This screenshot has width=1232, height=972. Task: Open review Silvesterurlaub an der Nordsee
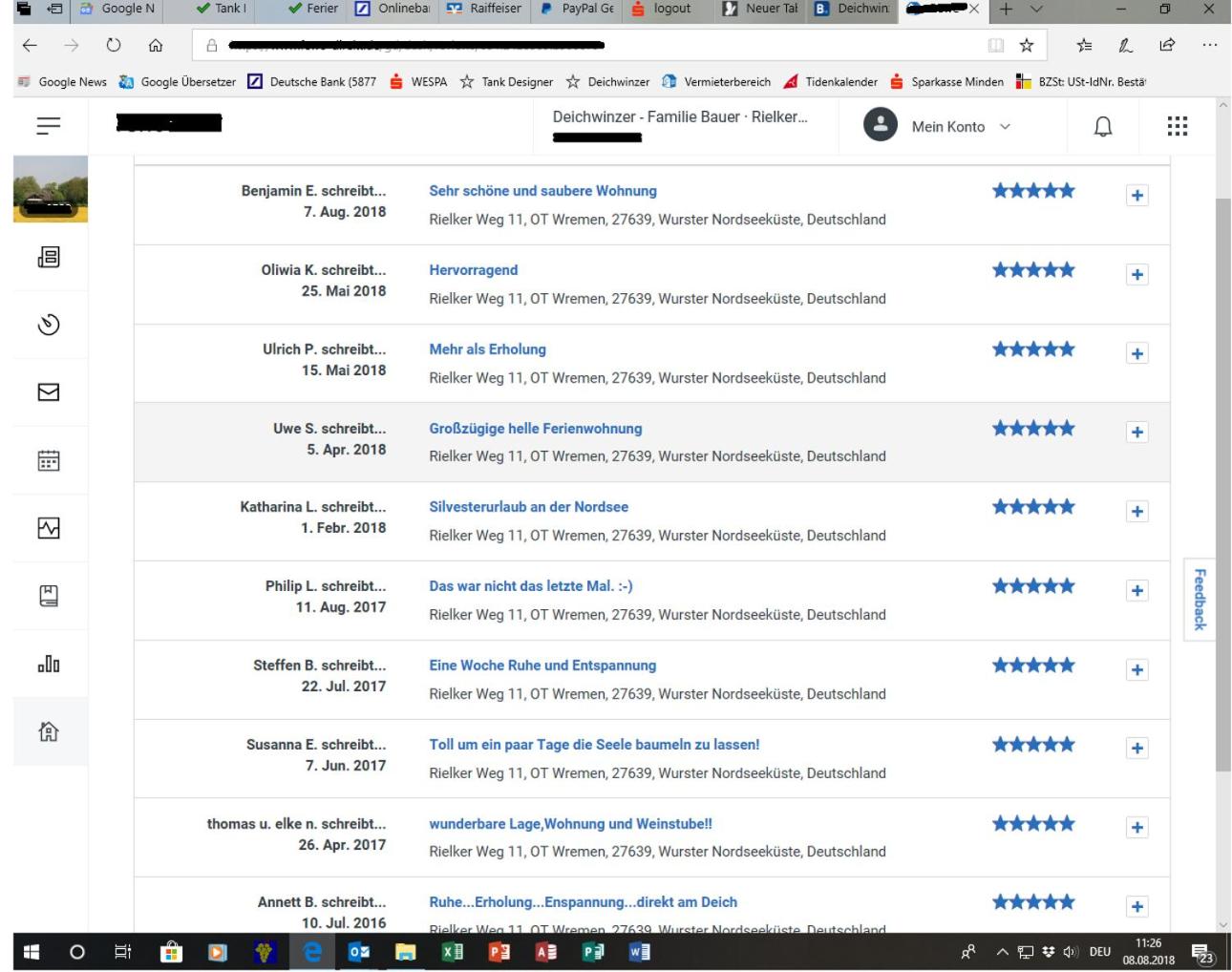point(528,507)
